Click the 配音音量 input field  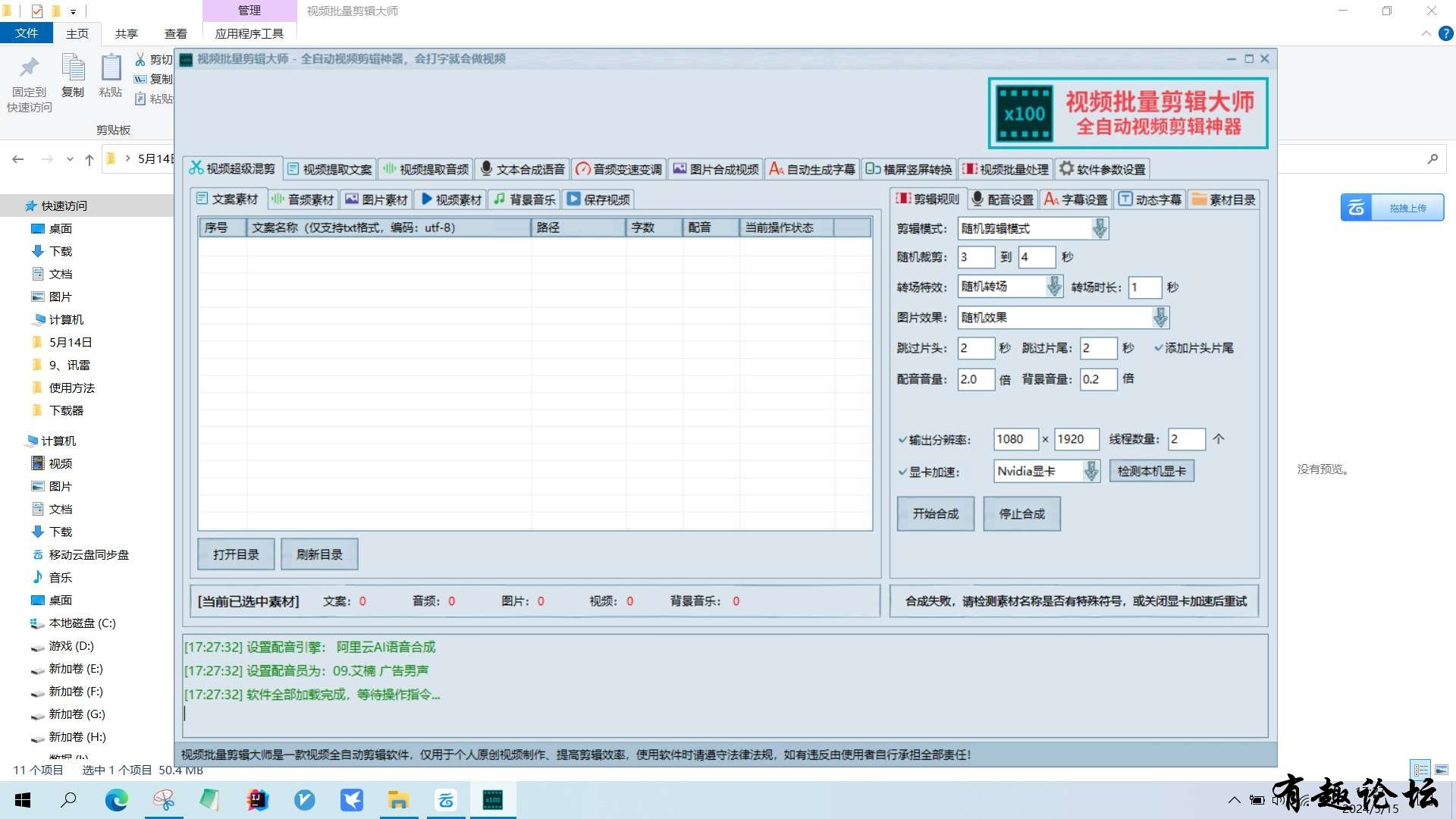point(976,379)
